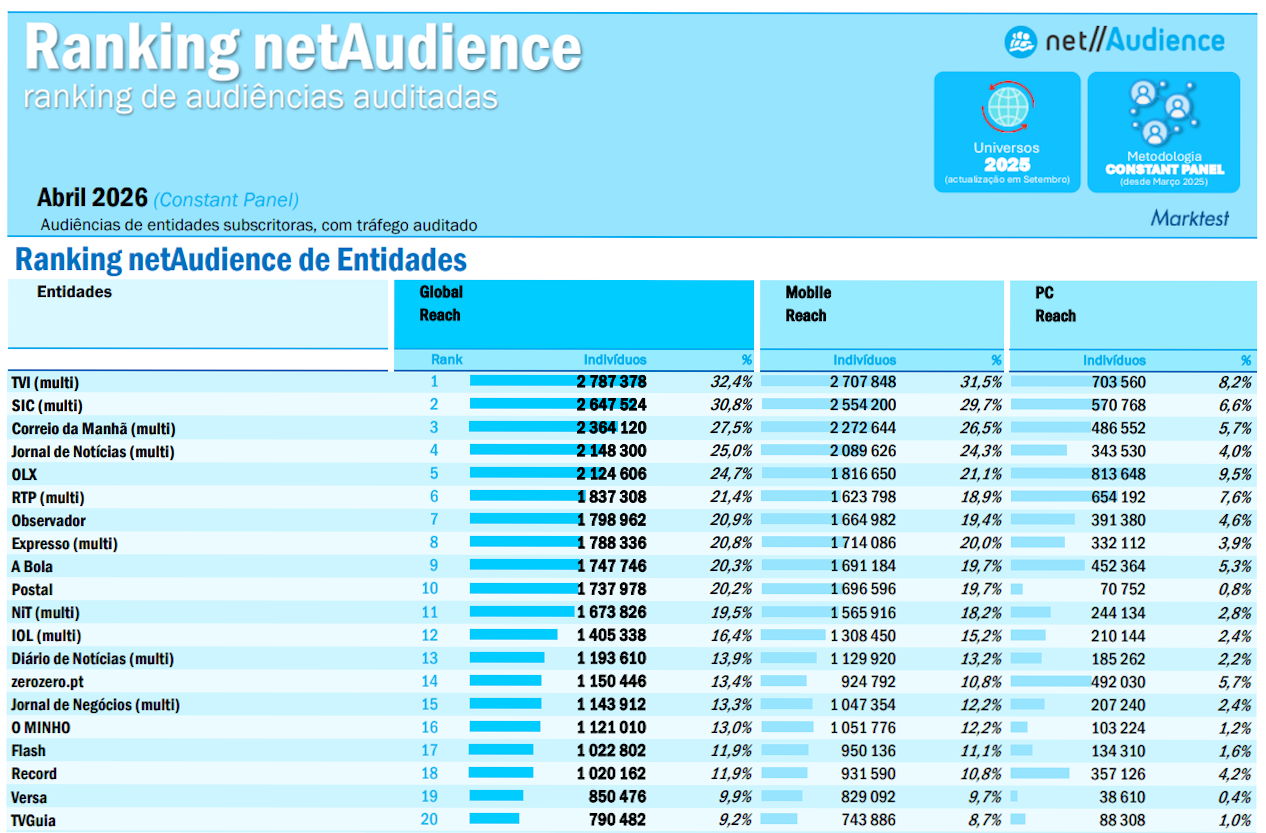The image size is (1266, 833).
Task: Click the Ranking netAudience de Entidades heading
Action: pyautogui.click(x=241, y=260)
